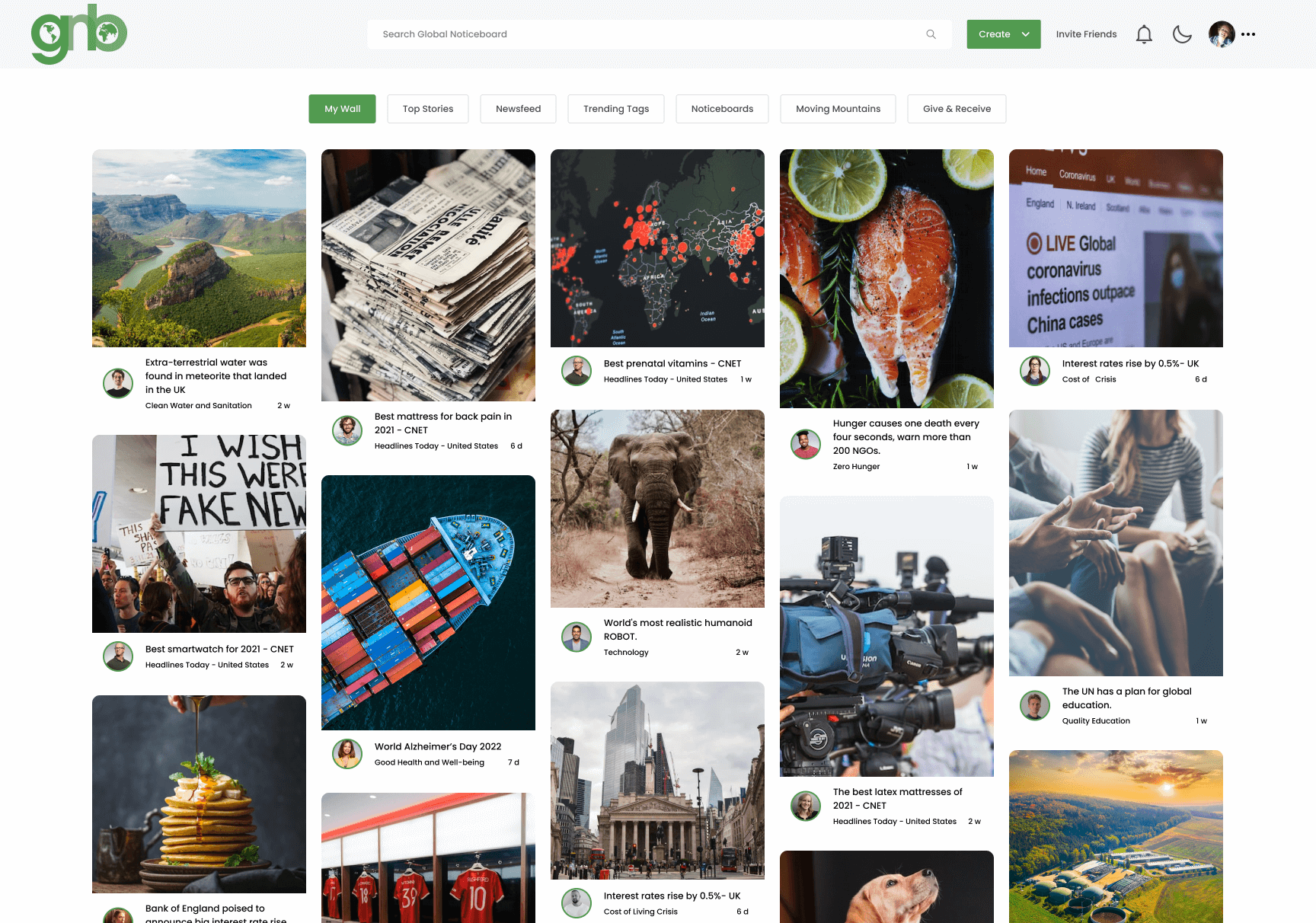Toggle dark mode with moon icon

coord(1181,34)
